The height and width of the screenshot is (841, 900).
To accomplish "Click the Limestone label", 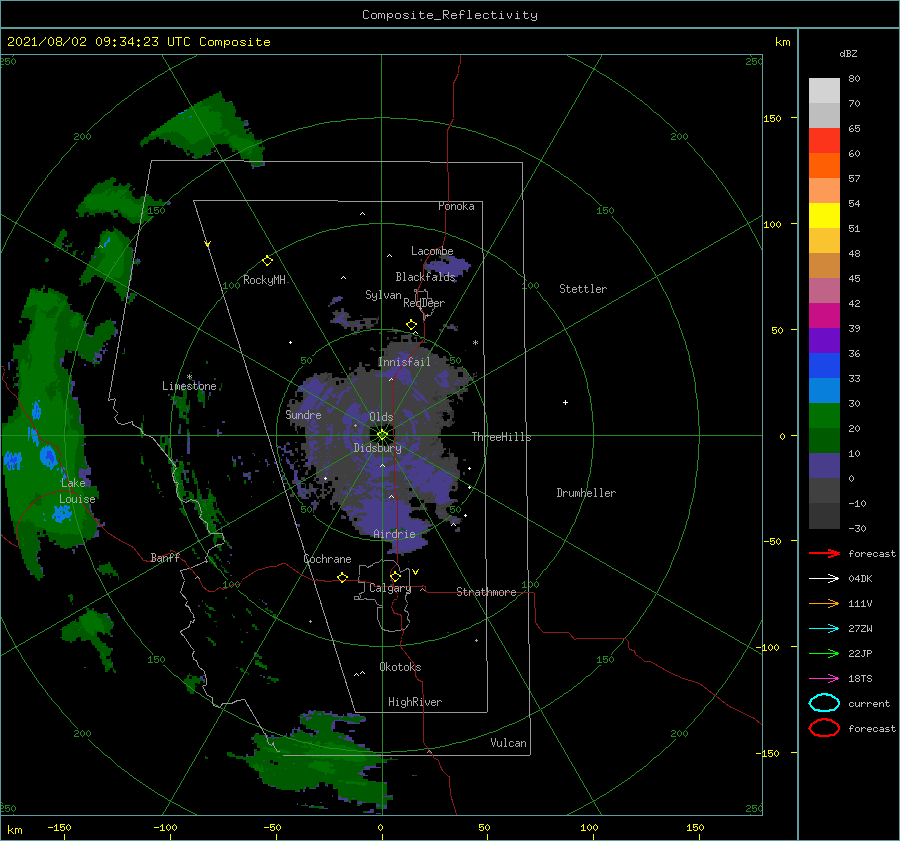I will 189,386.
